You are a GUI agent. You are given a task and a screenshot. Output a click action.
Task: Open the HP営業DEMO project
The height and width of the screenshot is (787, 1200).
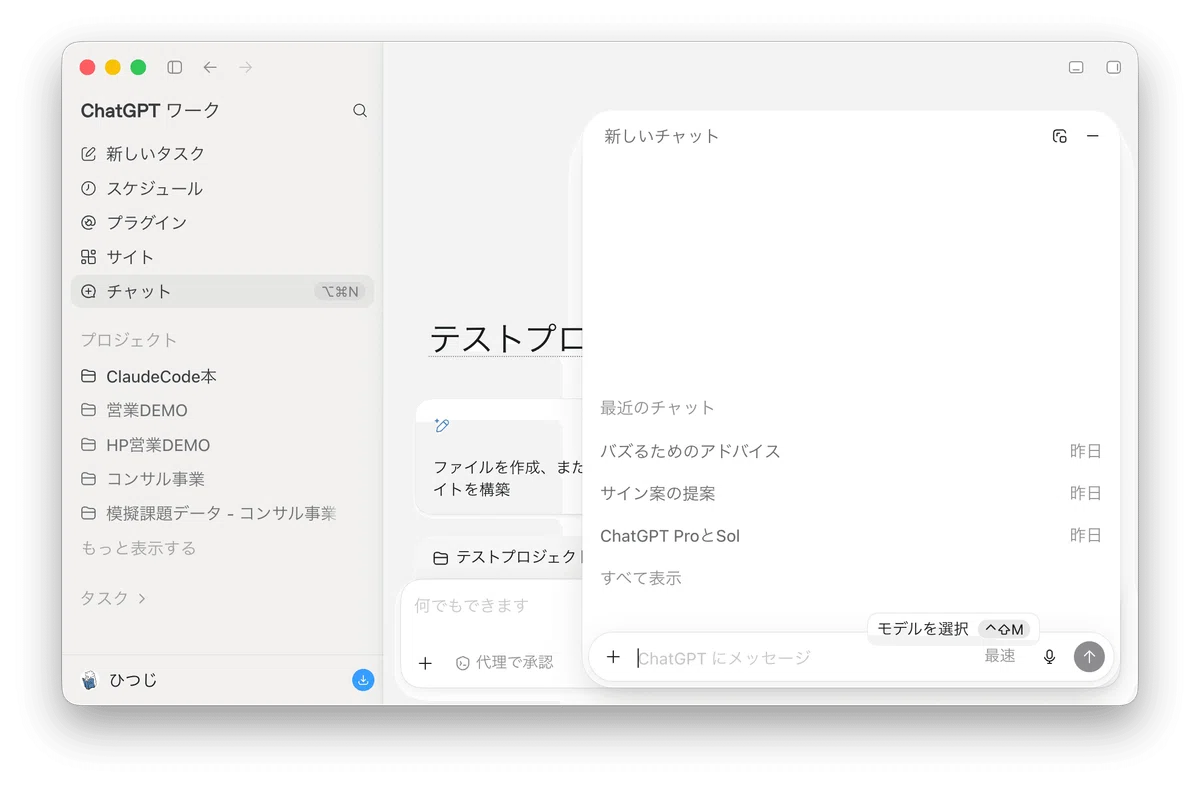point(222,445)
